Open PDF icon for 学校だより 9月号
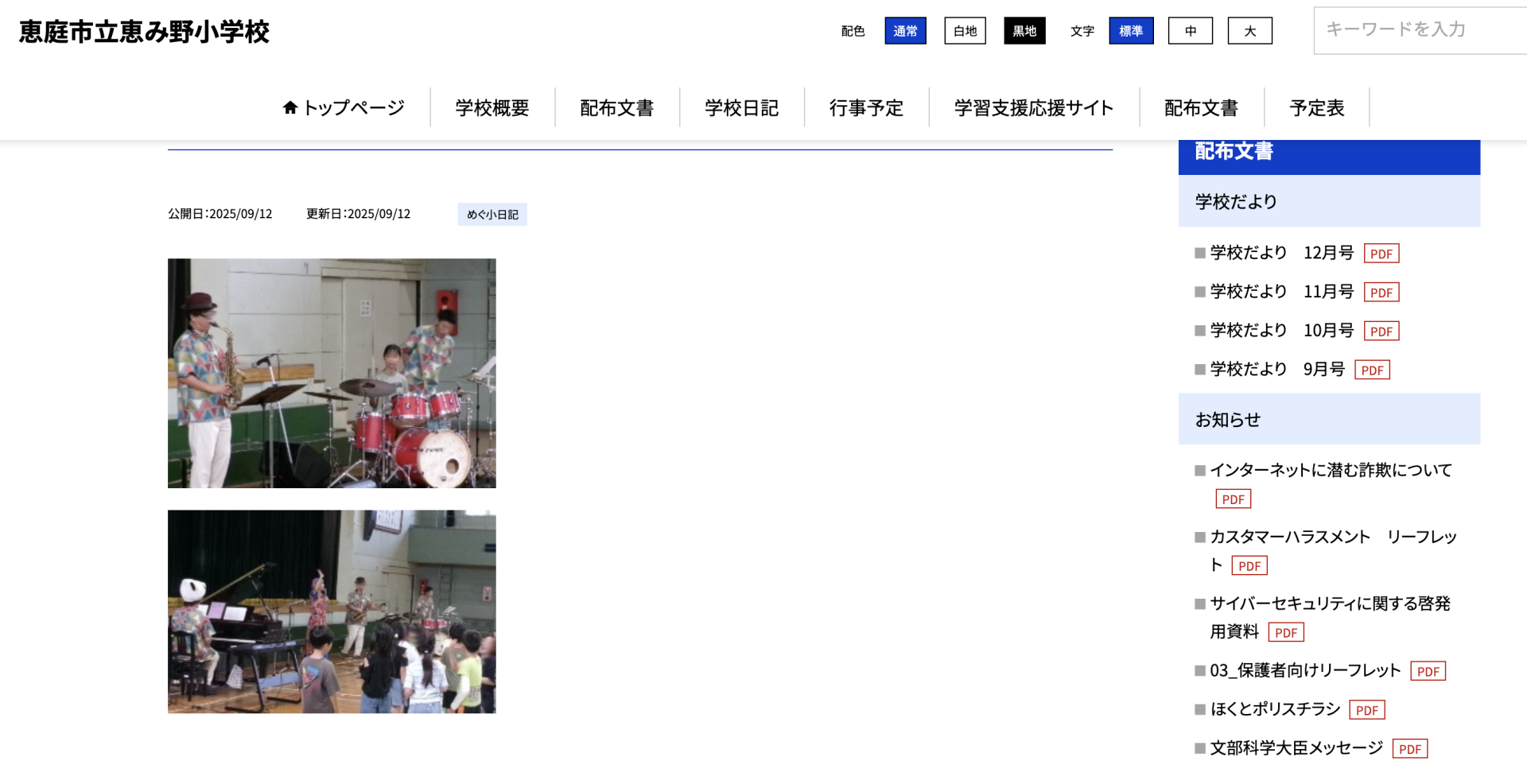This screenshot has height=784, width=1527. [x=1372, y=371]
